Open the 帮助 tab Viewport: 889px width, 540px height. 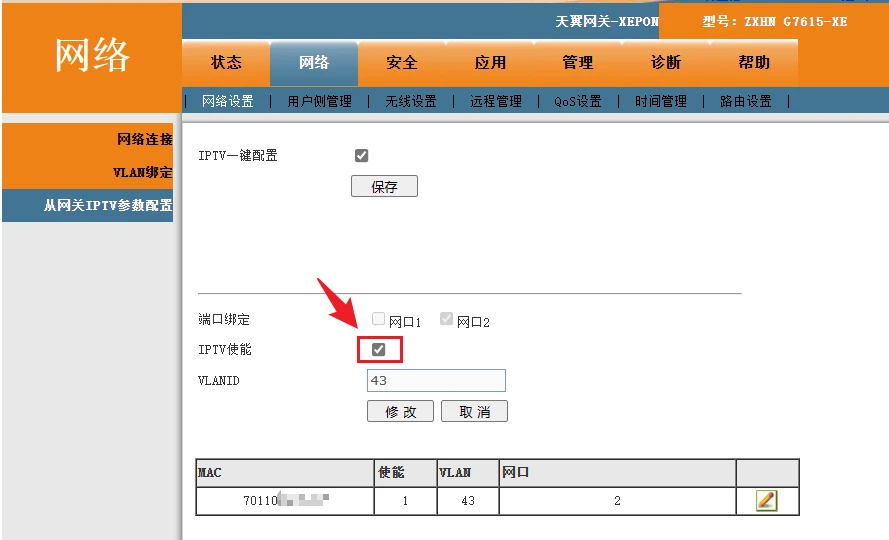point(754,62)
